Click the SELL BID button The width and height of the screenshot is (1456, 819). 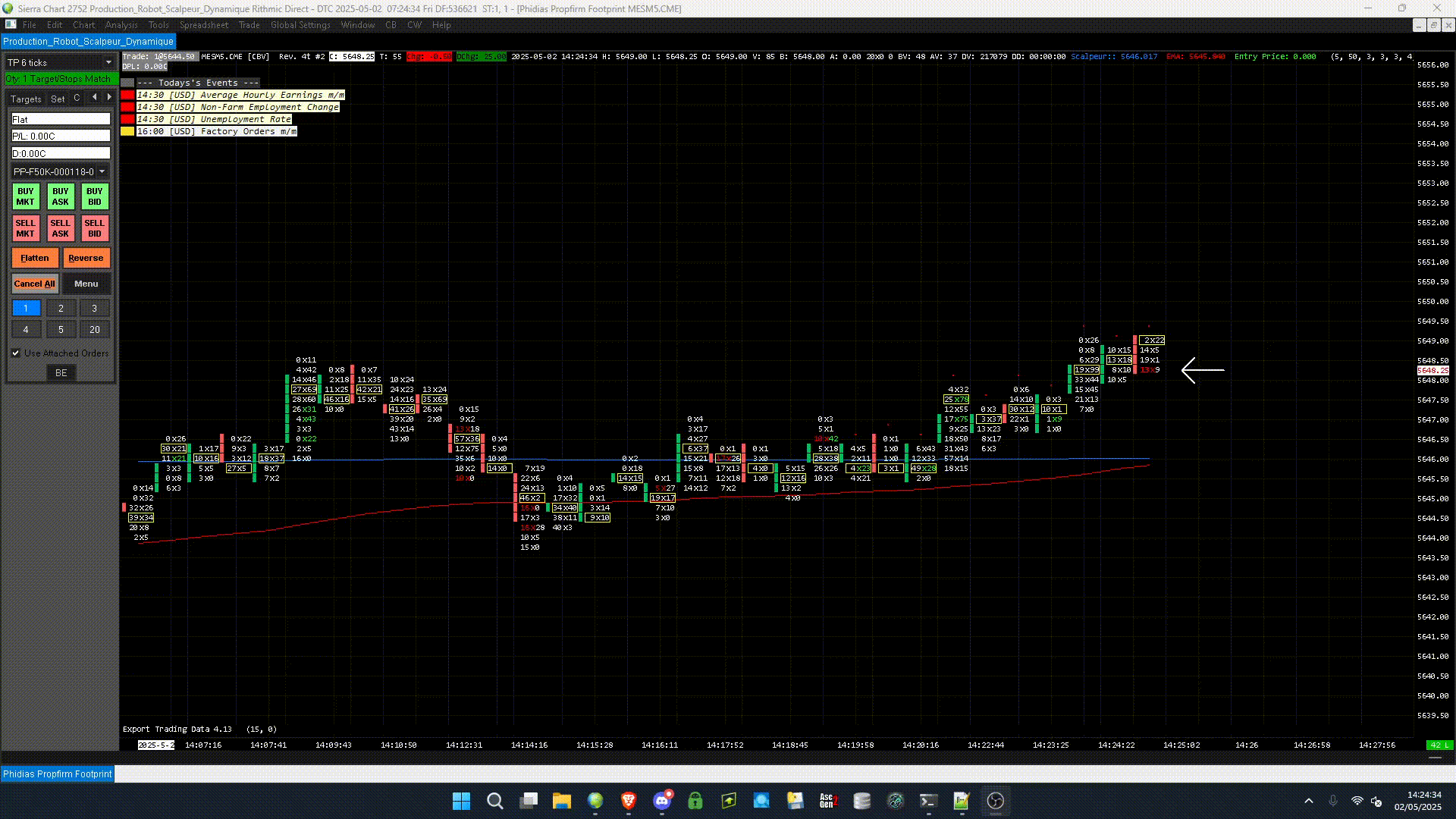[x=94, y=228]
